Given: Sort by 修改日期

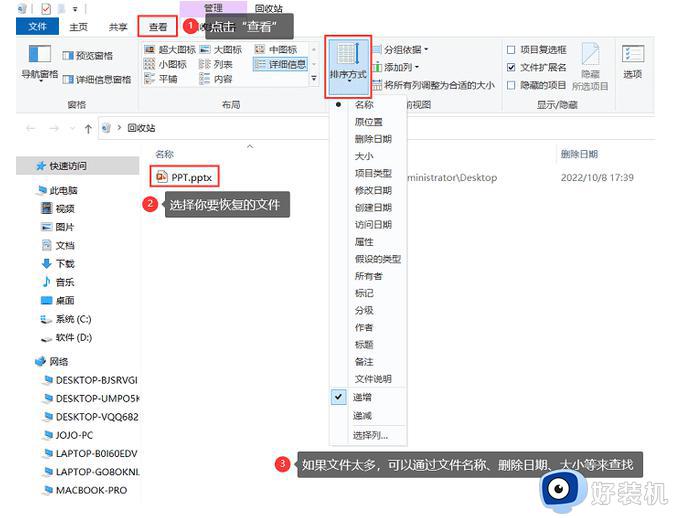Looking at the screenshot, I should point(373,190).
